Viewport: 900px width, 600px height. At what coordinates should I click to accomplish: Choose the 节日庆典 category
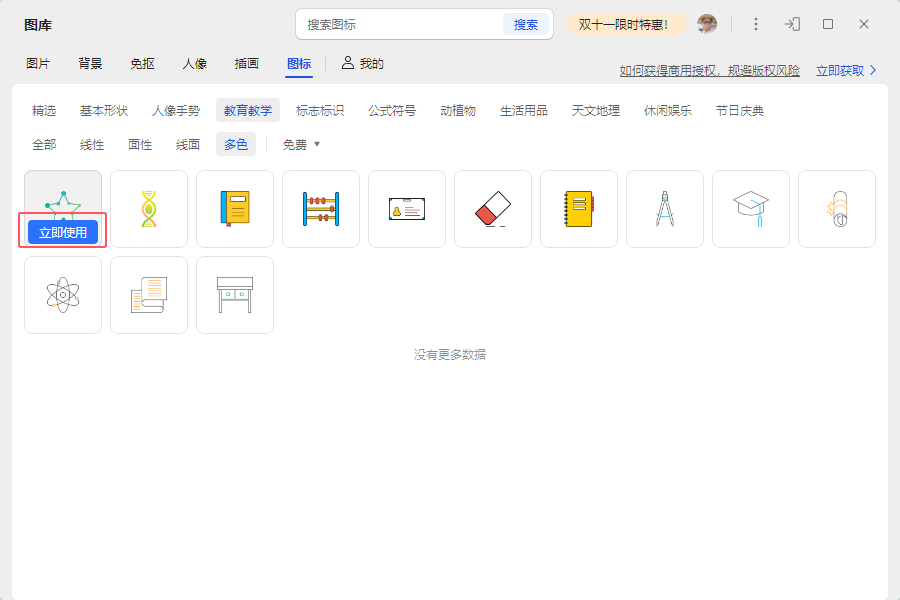(740, 111)
